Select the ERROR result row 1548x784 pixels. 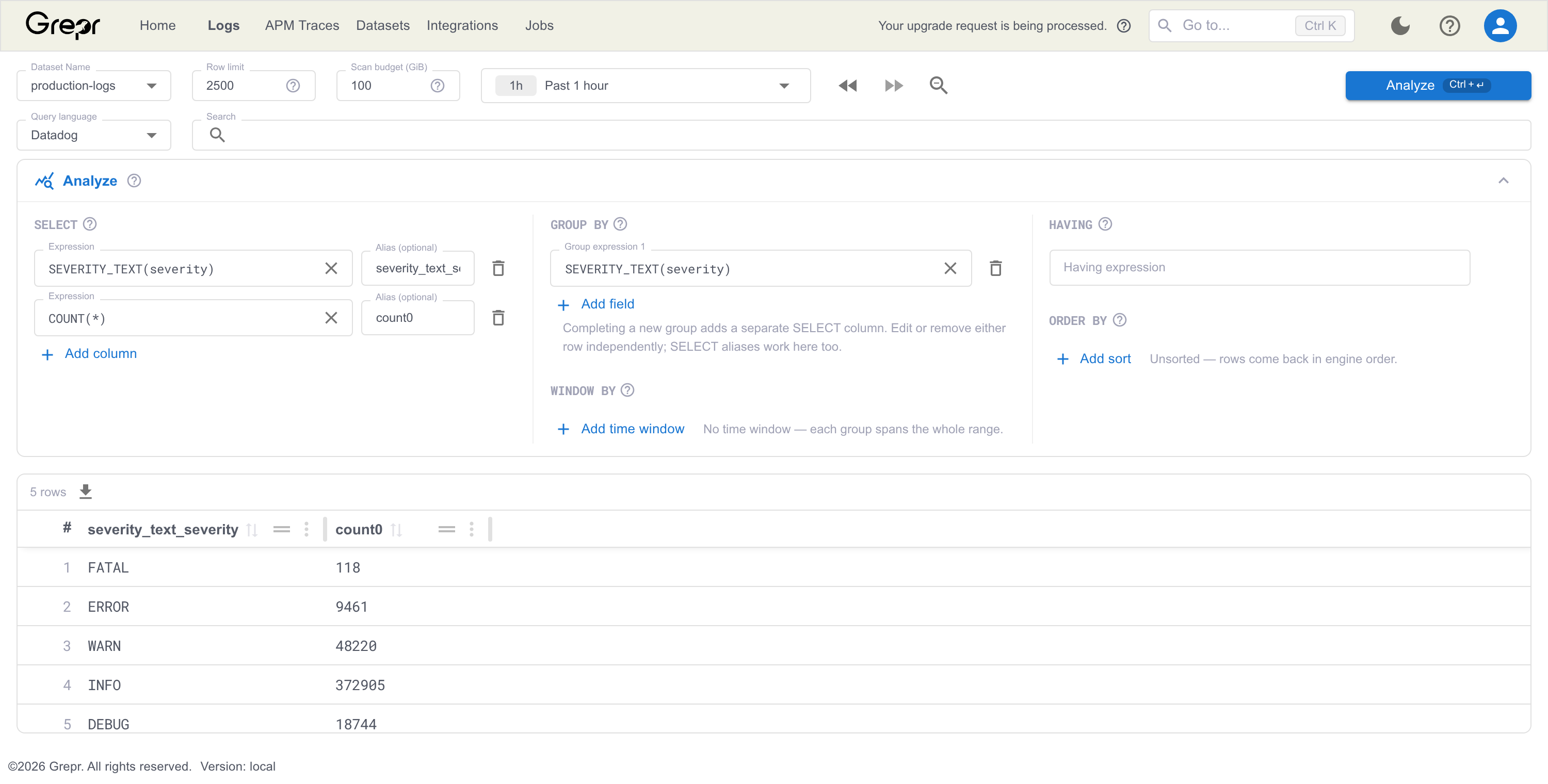[x=774, y=606]
